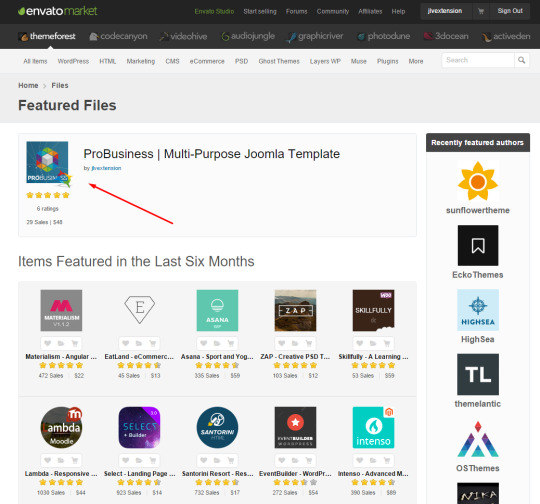Viewport: 540px width, 504px height.
Task: Open the GraphicRiver marketplace
Action: coord(315,36)
